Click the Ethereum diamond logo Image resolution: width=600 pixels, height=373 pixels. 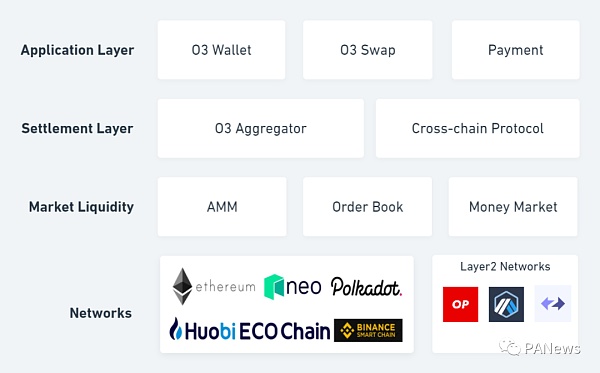[x=182, y=286]
